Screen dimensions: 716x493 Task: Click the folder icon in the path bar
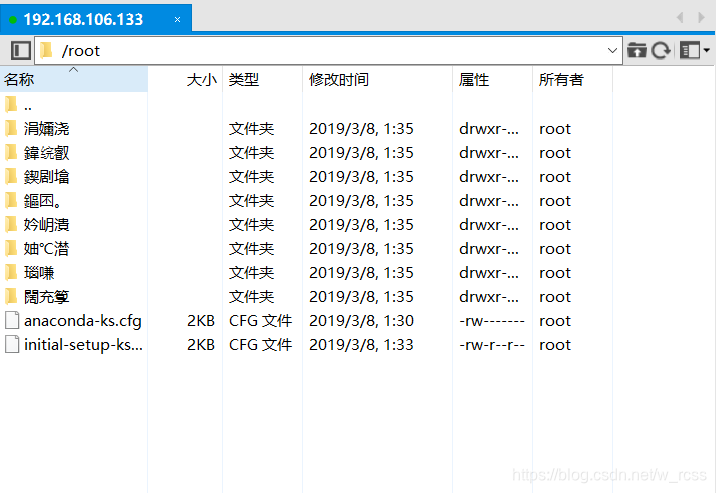click(46, 50)
